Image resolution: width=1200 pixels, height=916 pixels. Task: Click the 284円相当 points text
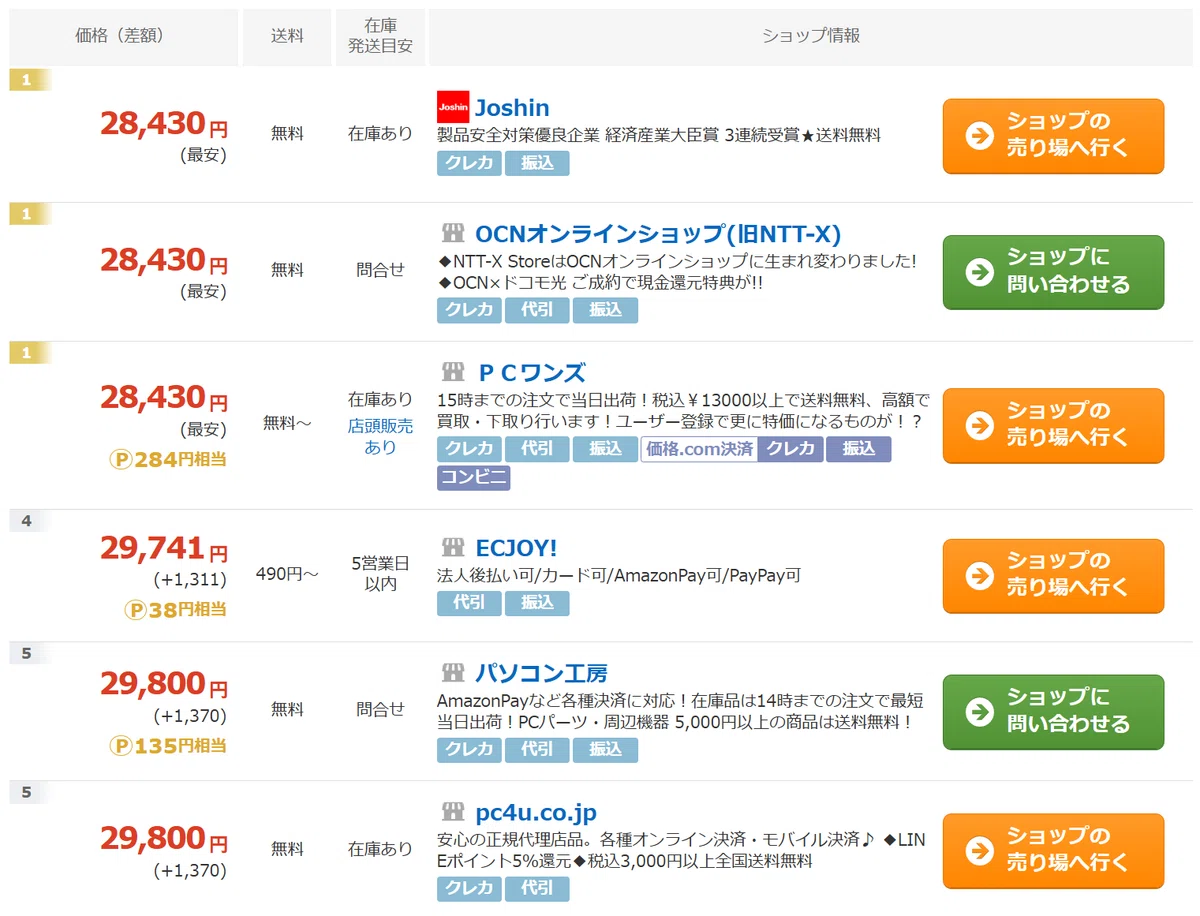tap(181, 460)
